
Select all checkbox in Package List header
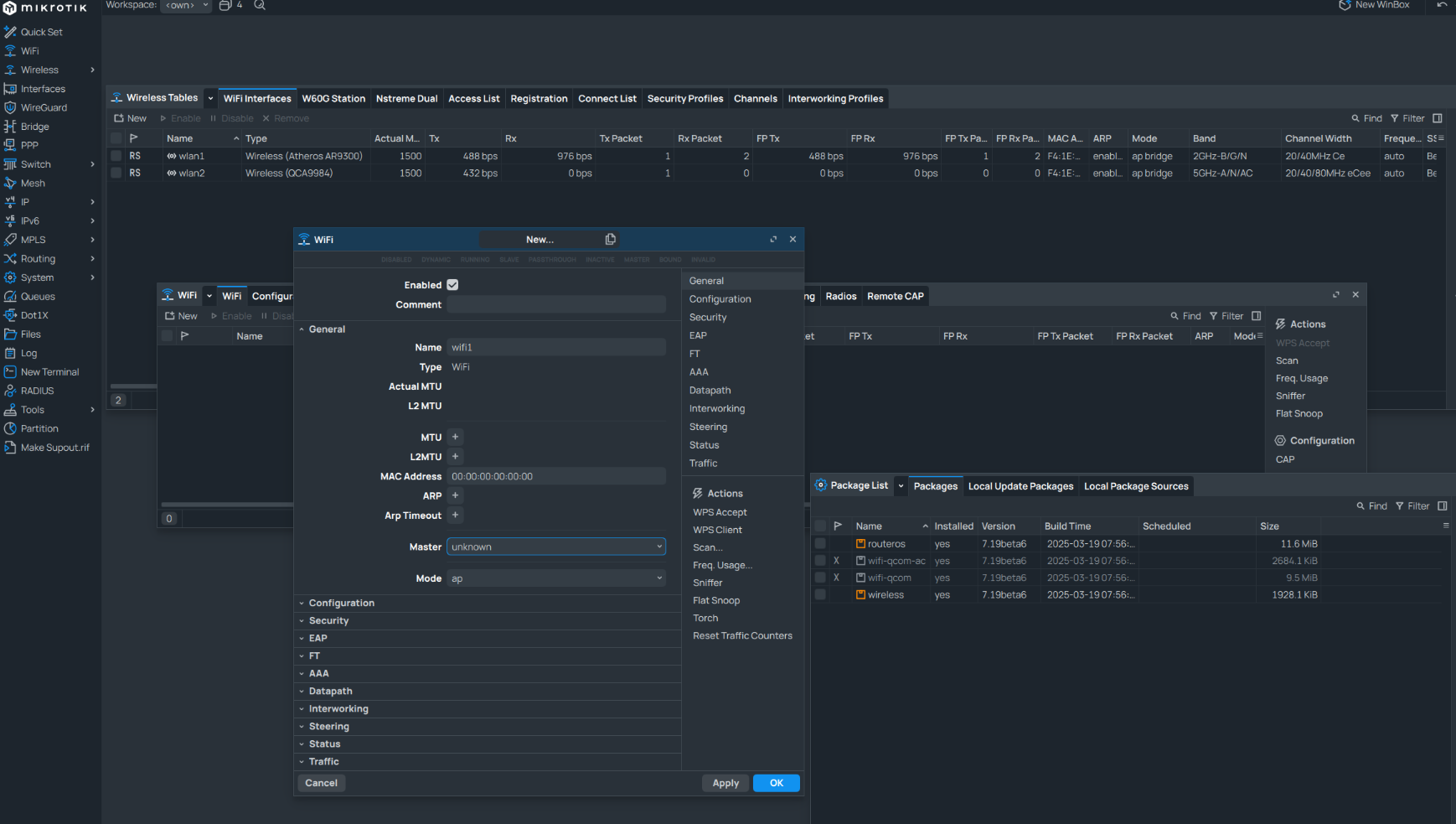coord(820,526)
